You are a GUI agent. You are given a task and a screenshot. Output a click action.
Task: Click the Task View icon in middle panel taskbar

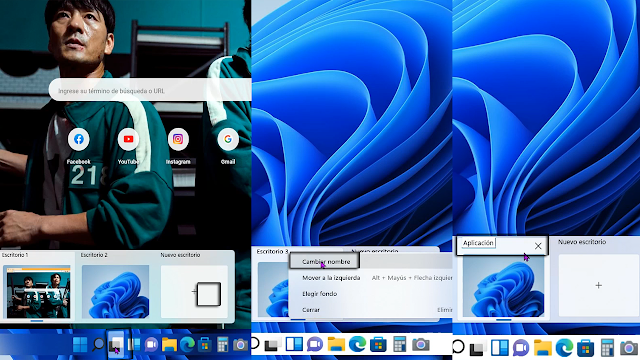pos(271,345)
